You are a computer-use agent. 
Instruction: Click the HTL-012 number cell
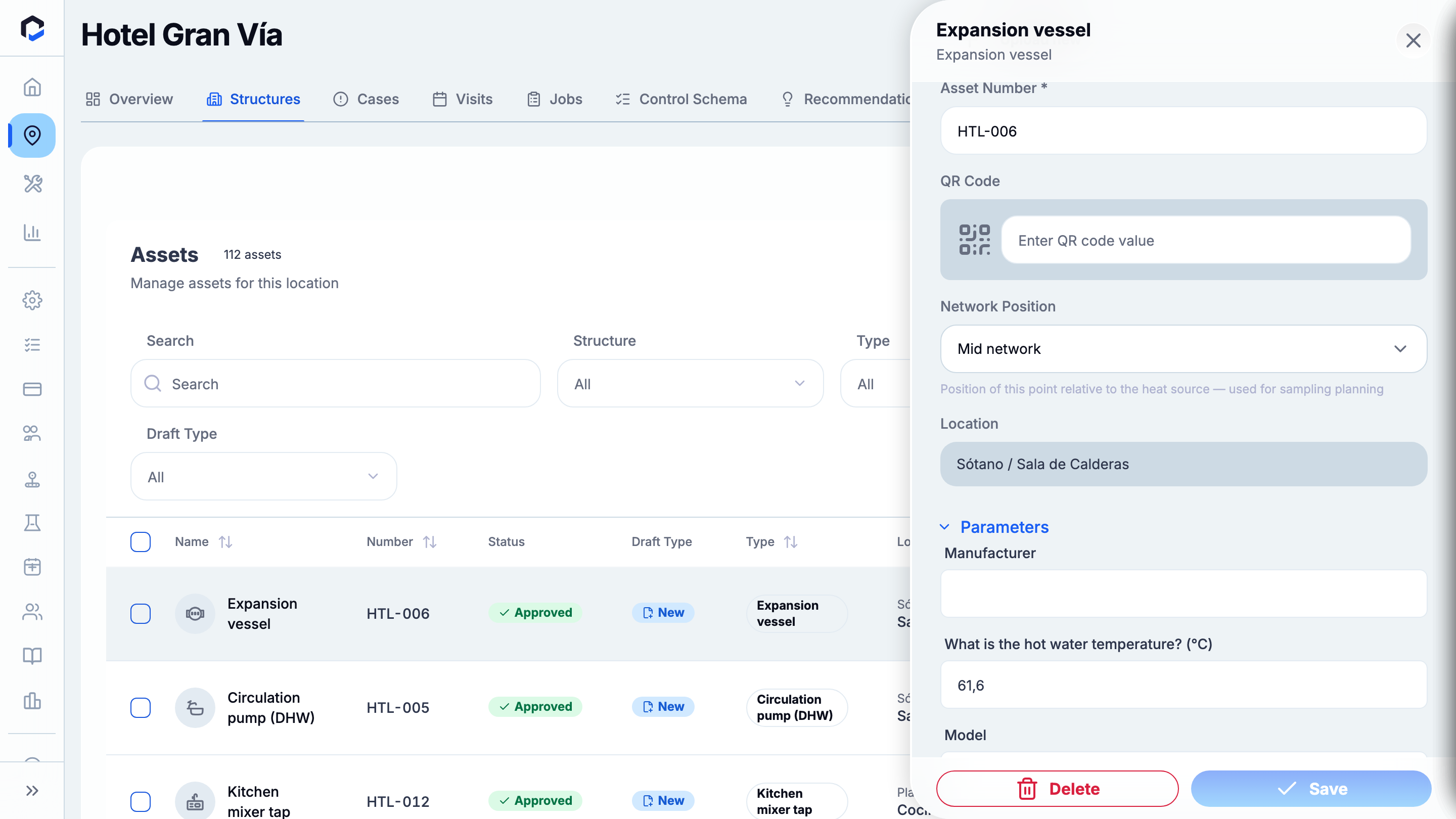[x=398, y=801]
